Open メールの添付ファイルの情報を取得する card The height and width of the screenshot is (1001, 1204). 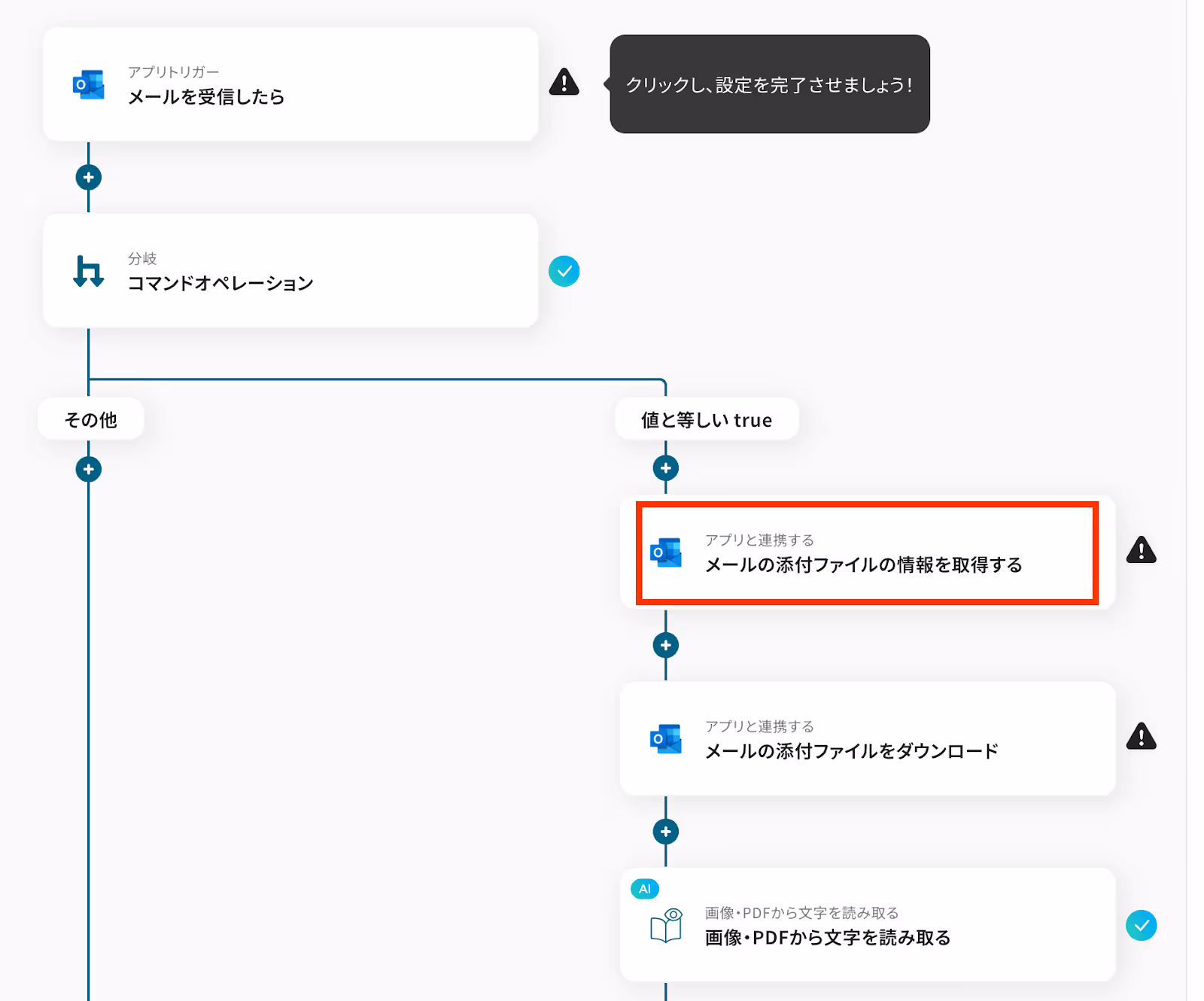867,552
